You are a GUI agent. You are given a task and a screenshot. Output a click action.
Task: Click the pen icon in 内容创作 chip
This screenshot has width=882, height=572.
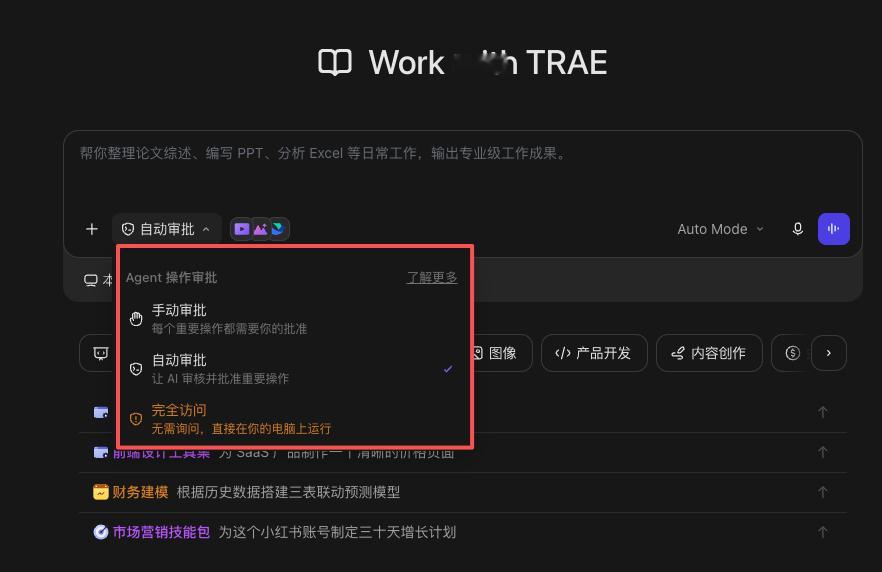[x=678, y=353]
